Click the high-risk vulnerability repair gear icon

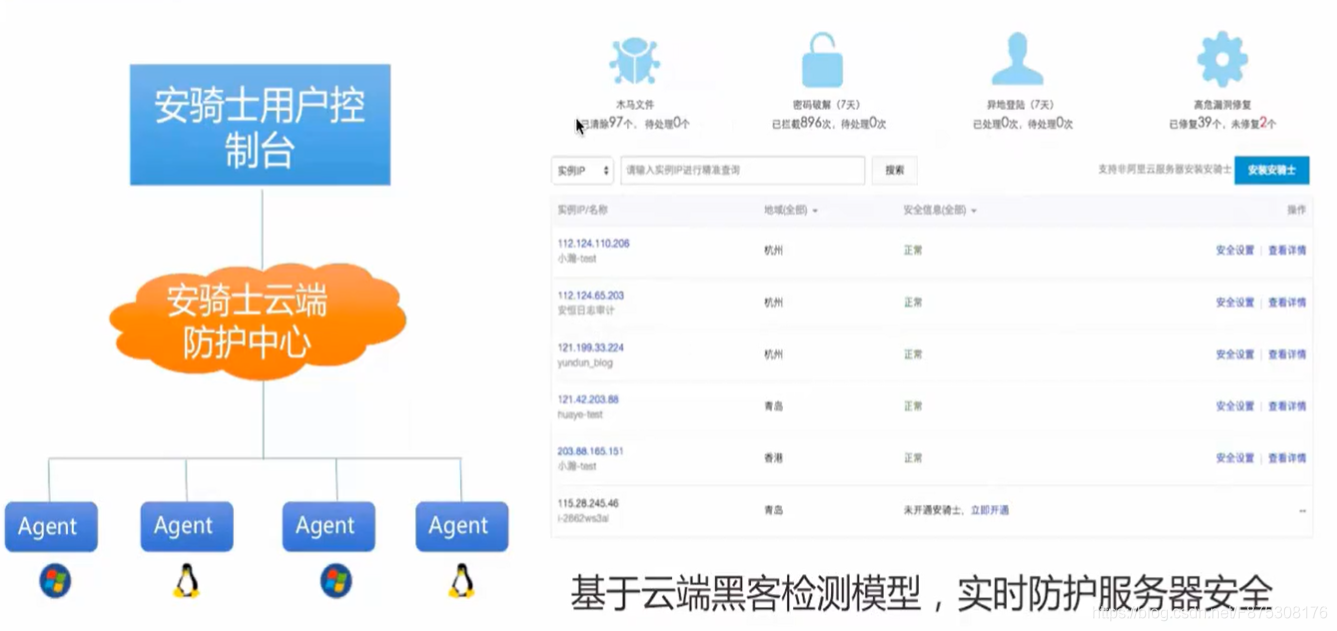click(x=1222, y=60)
